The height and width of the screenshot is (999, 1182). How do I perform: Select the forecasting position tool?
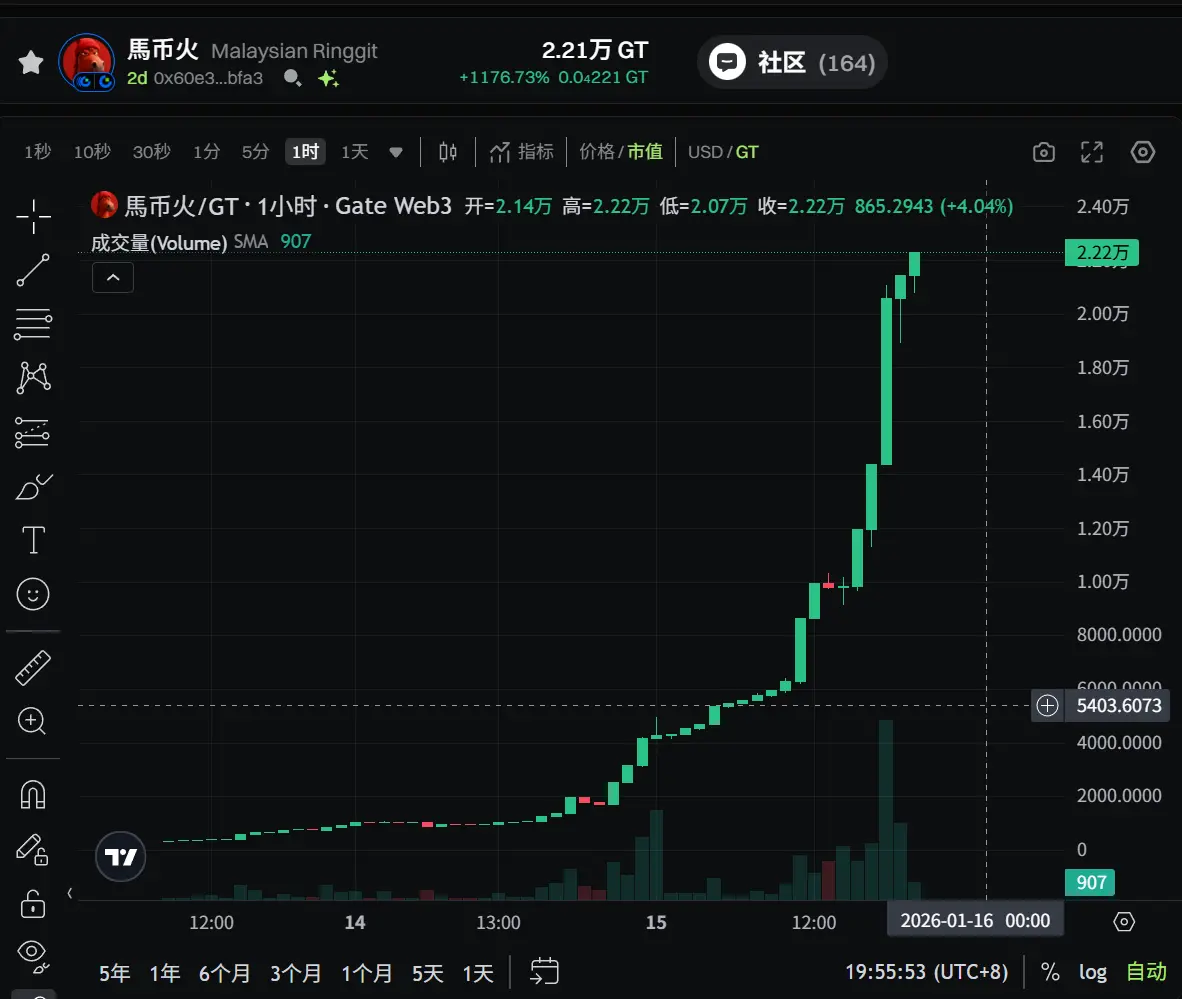click(x=32, y=433)
